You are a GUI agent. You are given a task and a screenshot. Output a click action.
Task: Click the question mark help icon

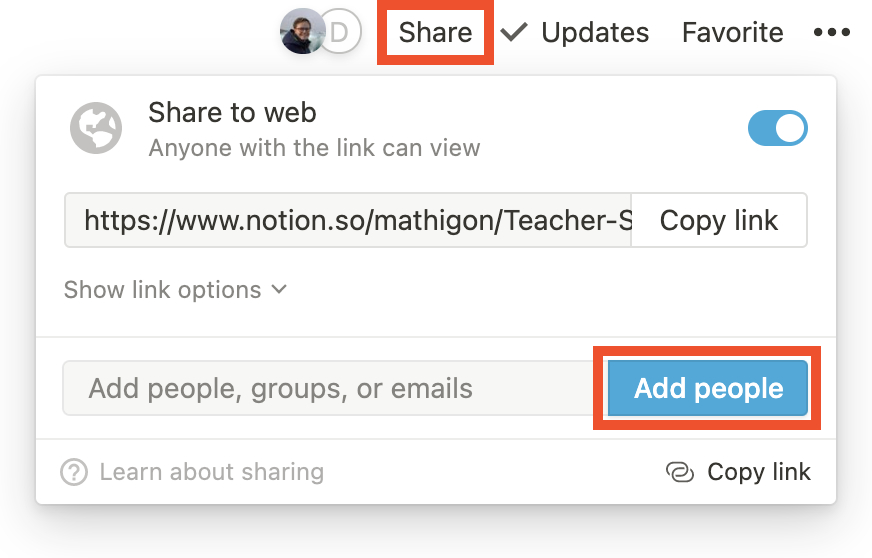click(x=74, y=472)
